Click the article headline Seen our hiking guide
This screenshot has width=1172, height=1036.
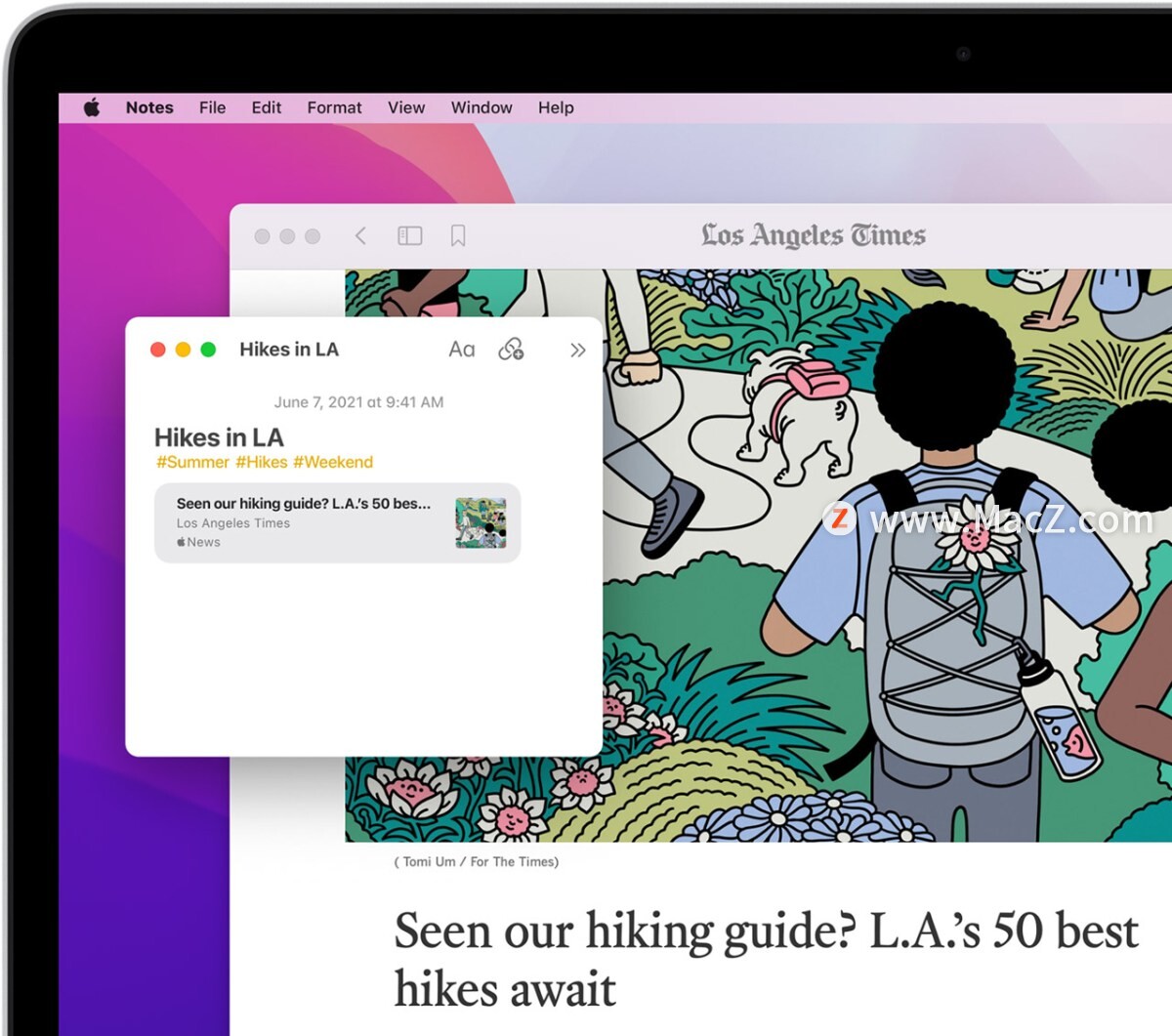766,960
